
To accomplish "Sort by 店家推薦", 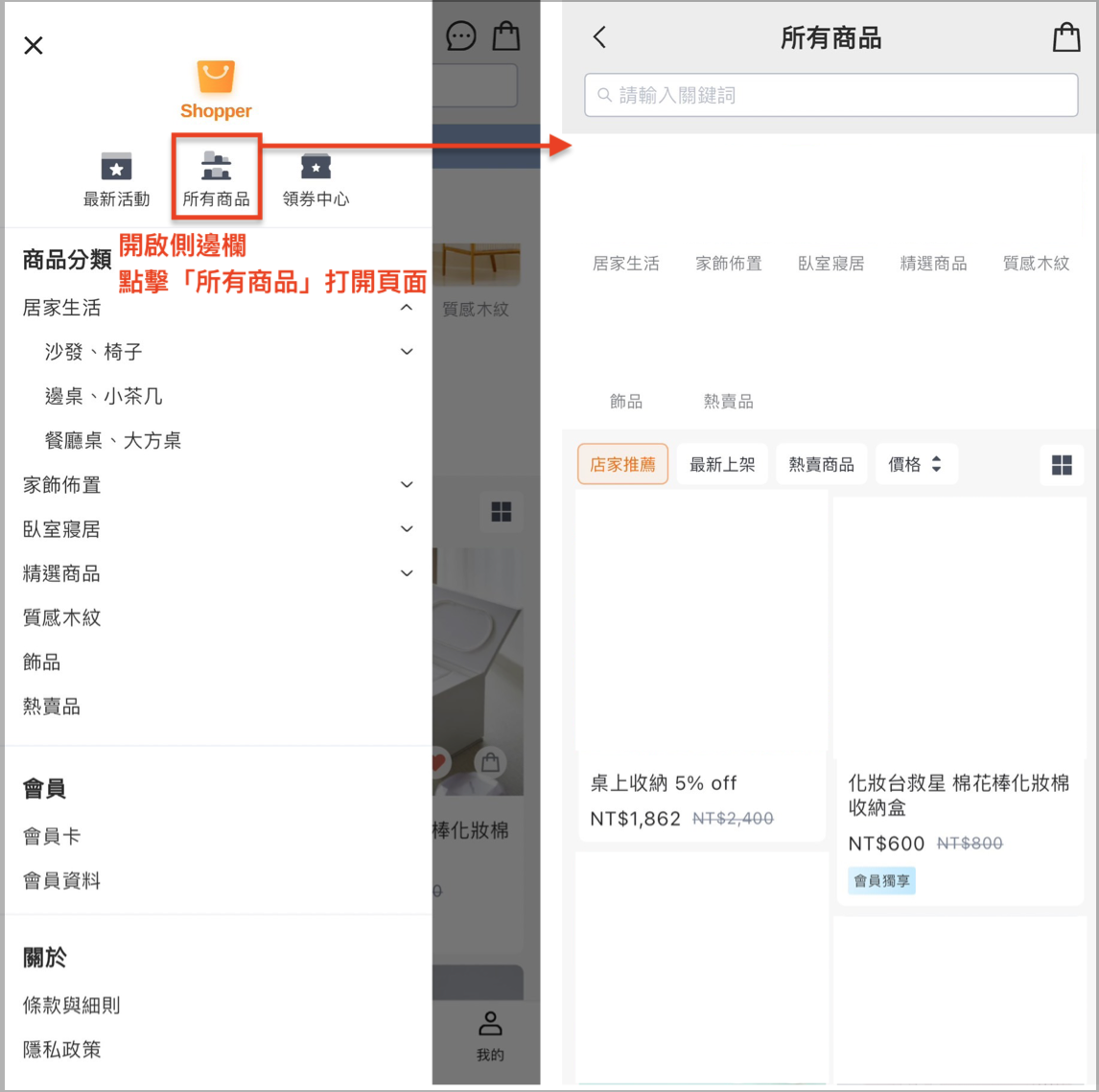I will click(622, 464).
